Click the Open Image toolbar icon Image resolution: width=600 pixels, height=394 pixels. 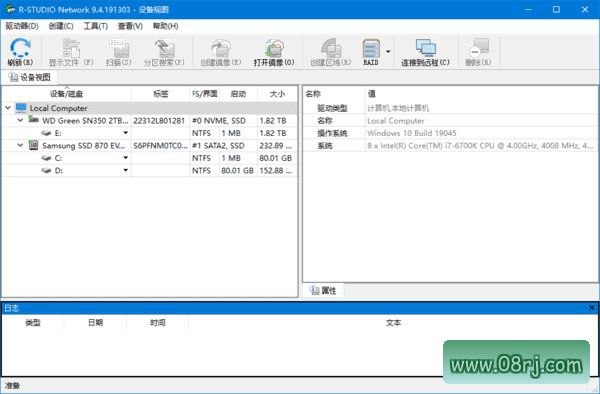click(x=274, y=47)
